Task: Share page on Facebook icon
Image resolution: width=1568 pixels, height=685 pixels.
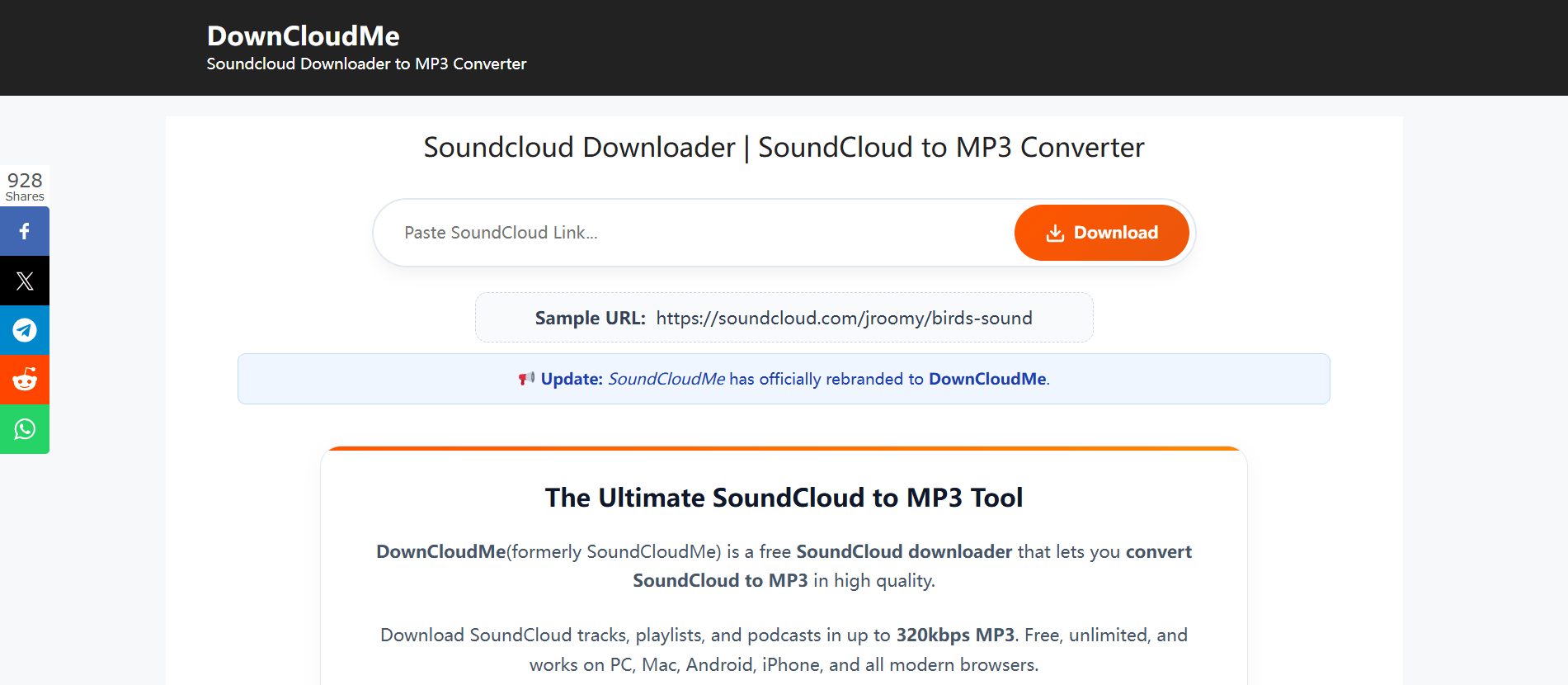Action: (x=25, y=231)
